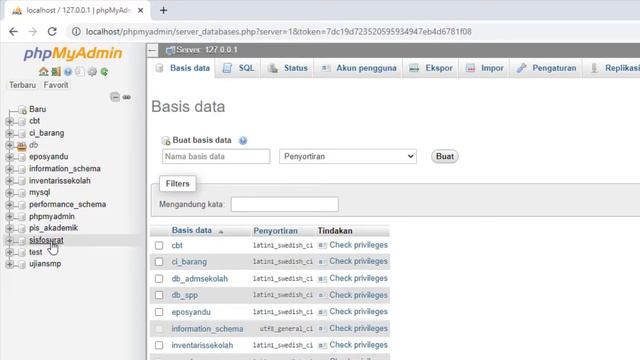Expand the mysql tree node
This screenshot has width=640, height=360.
point(9,193)
